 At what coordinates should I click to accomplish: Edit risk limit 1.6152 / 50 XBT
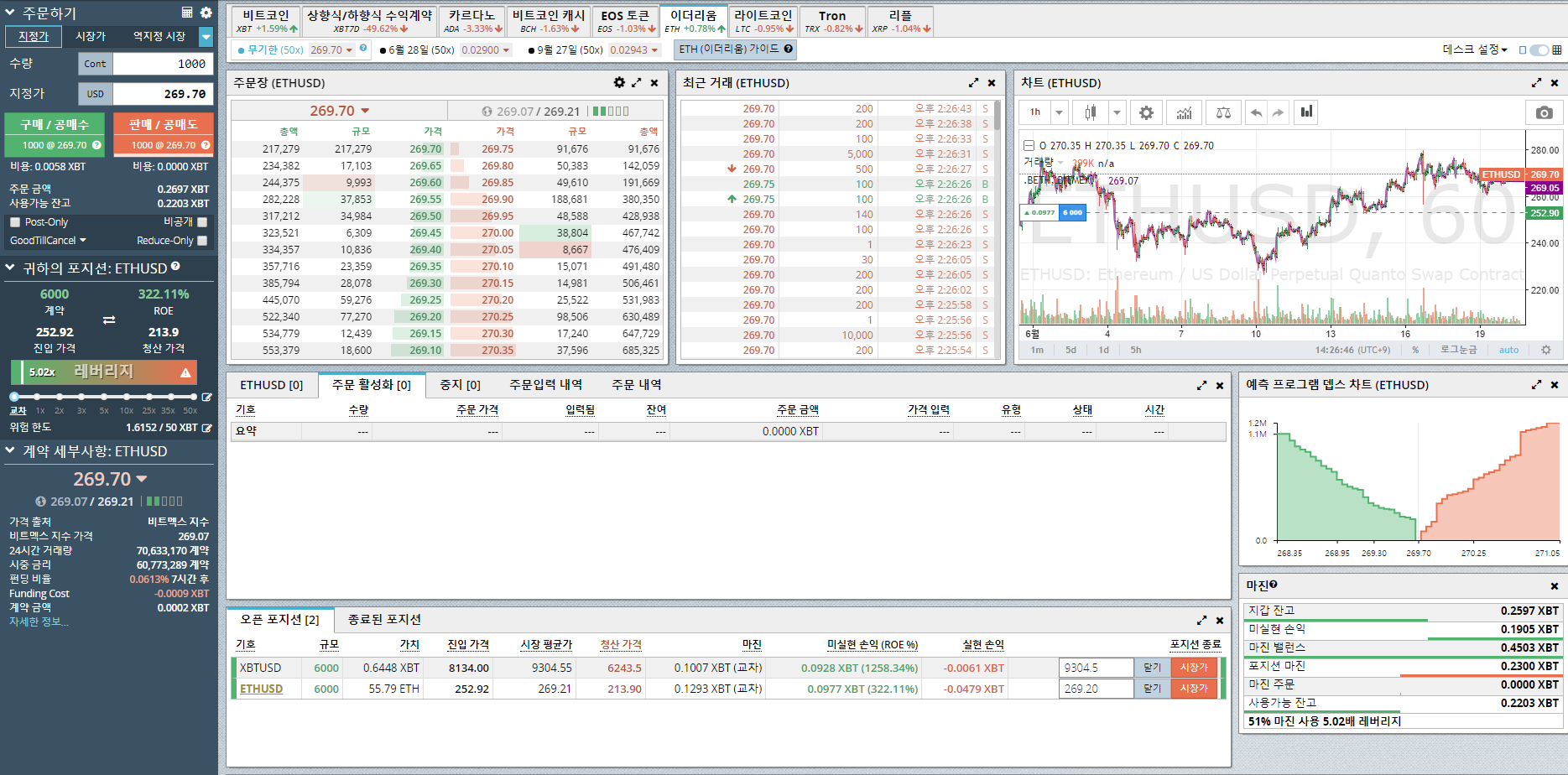(x=206, y=428)
